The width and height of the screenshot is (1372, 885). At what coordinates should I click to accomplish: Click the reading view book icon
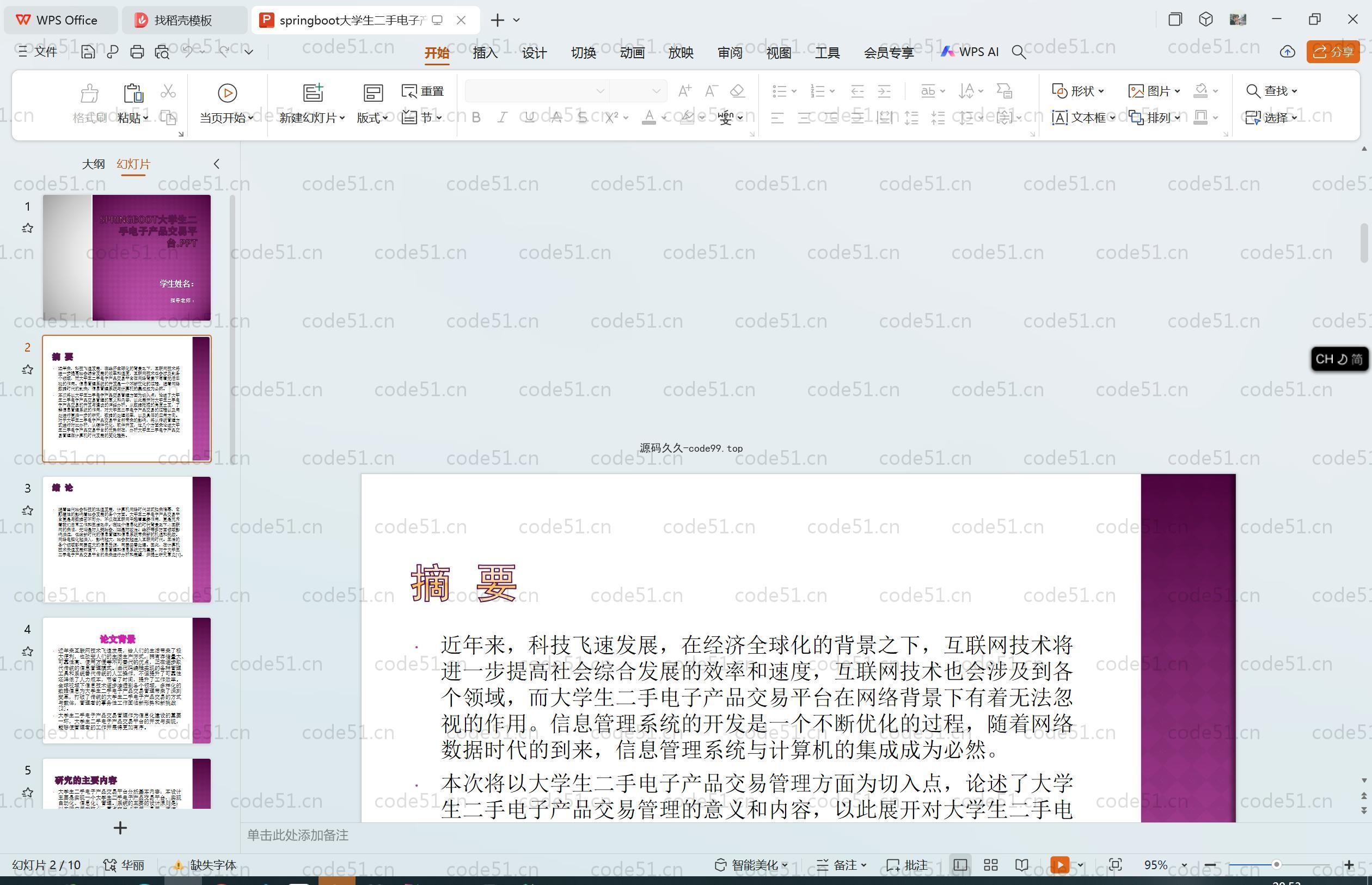point(1021,865)
